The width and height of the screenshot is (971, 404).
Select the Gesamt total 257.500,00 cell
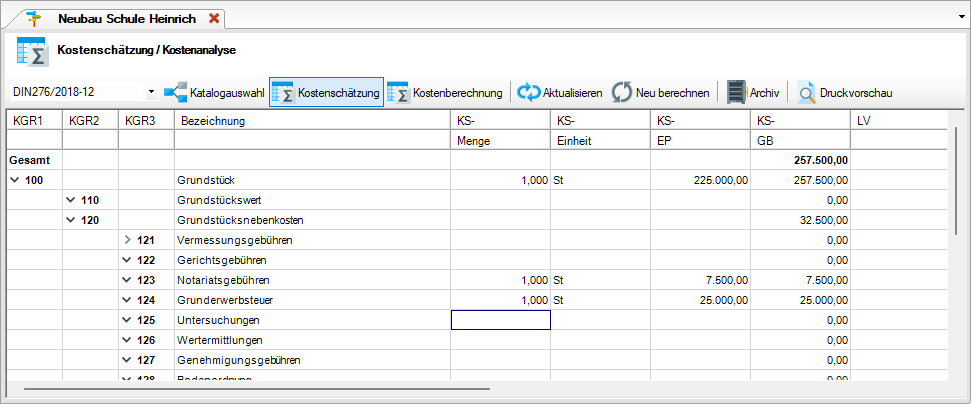800,160
